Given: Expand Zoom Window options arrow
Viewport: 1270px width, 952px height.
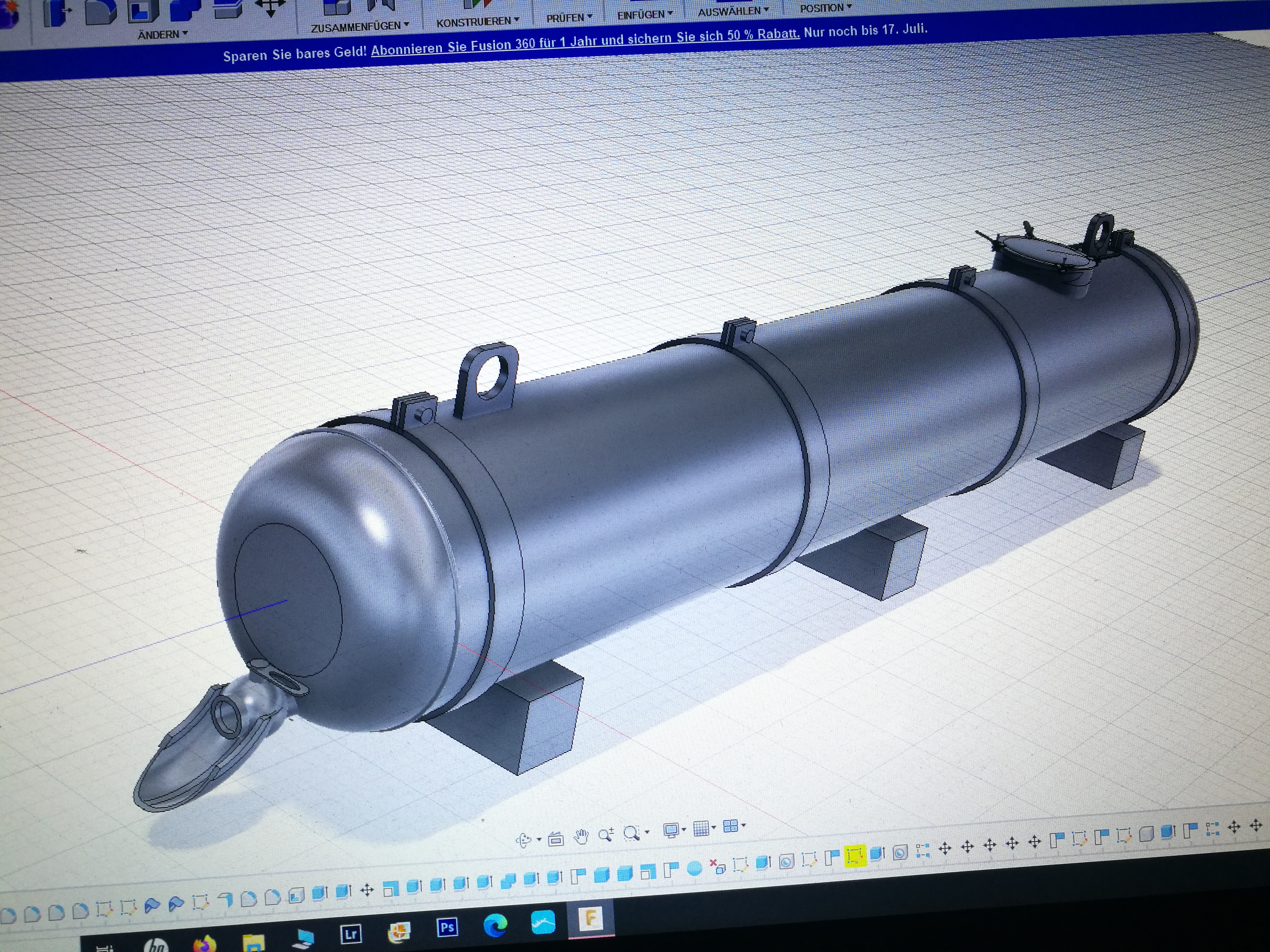Looking at the screenshot, I should pos(647,832).
